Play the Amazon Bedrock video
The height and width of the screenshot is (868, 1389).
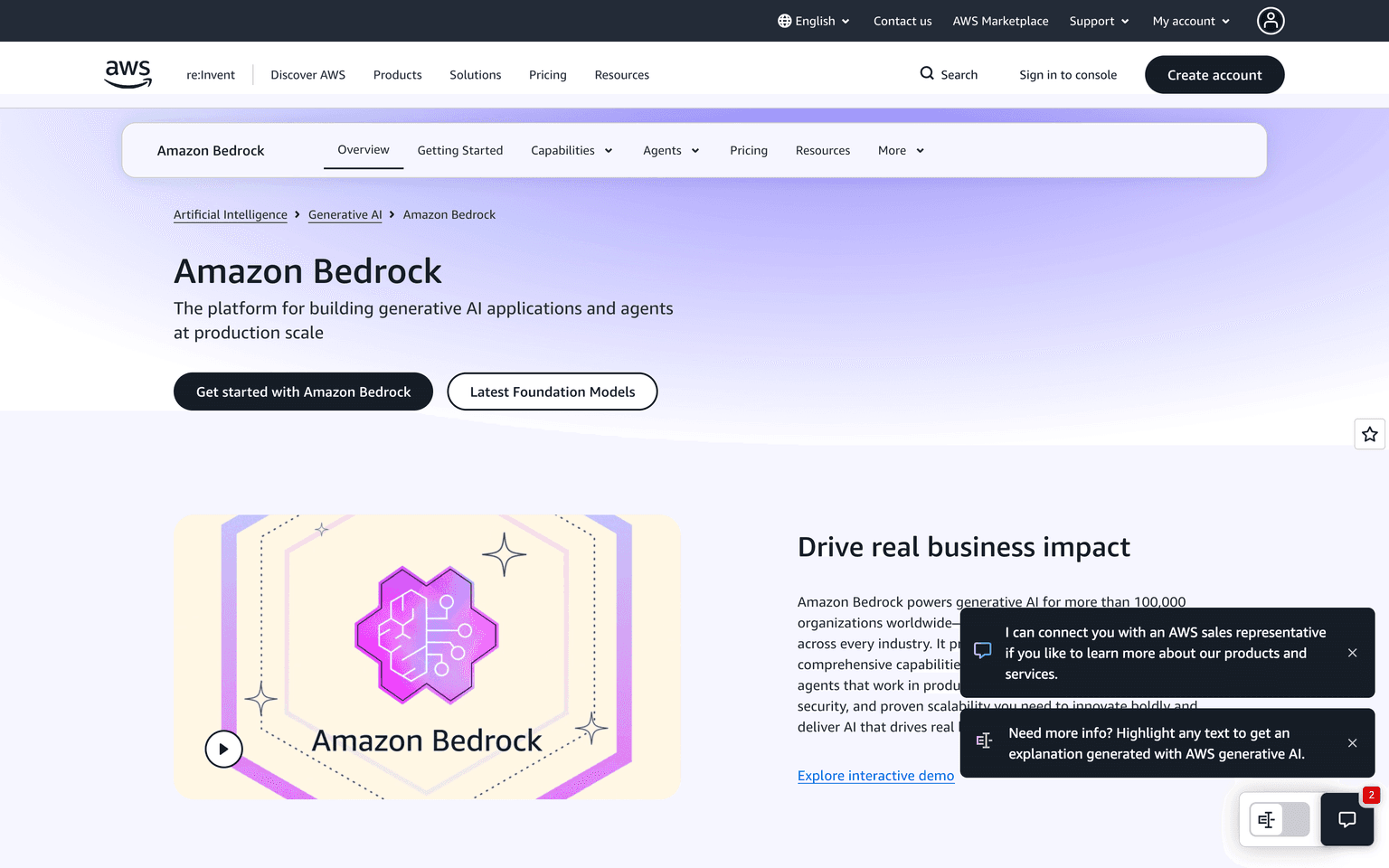pos(223,749)
